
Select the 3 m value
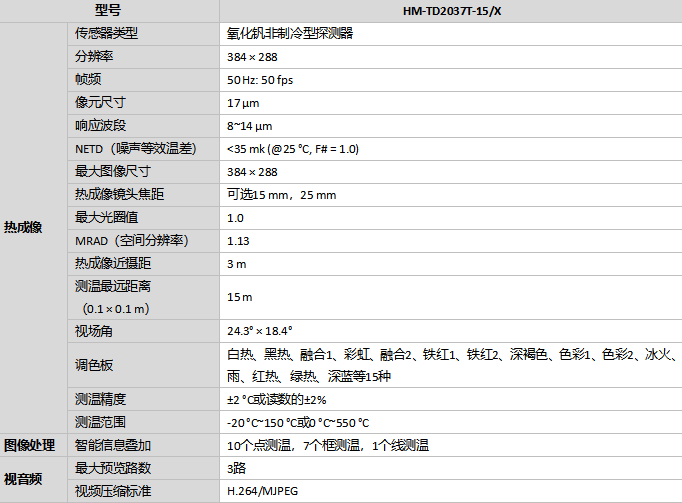(236, 264)
